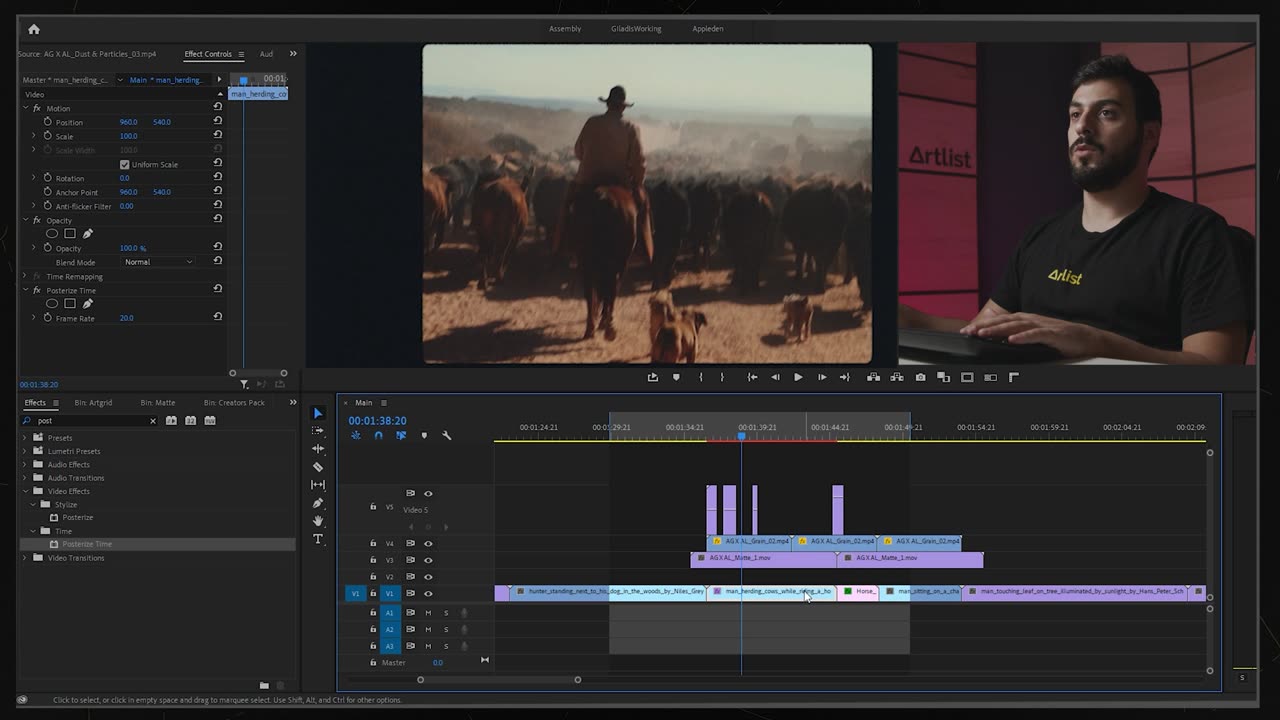This screenshot has width=1280, height=720.
Task: Expand Time Remapping effect
Action: [x=26, y=276]
